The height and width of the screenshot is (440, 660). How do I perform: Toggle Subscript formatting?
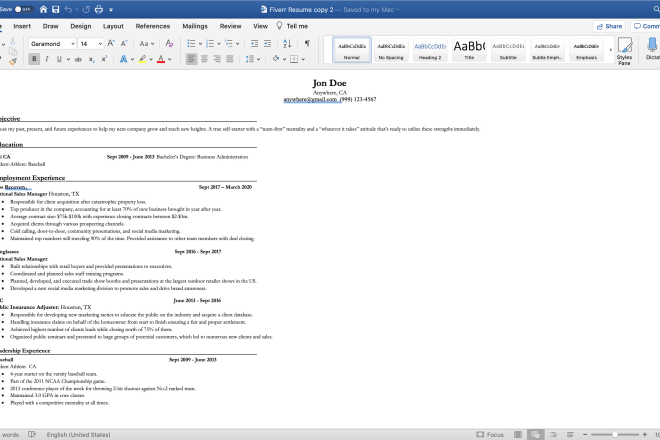91,59
